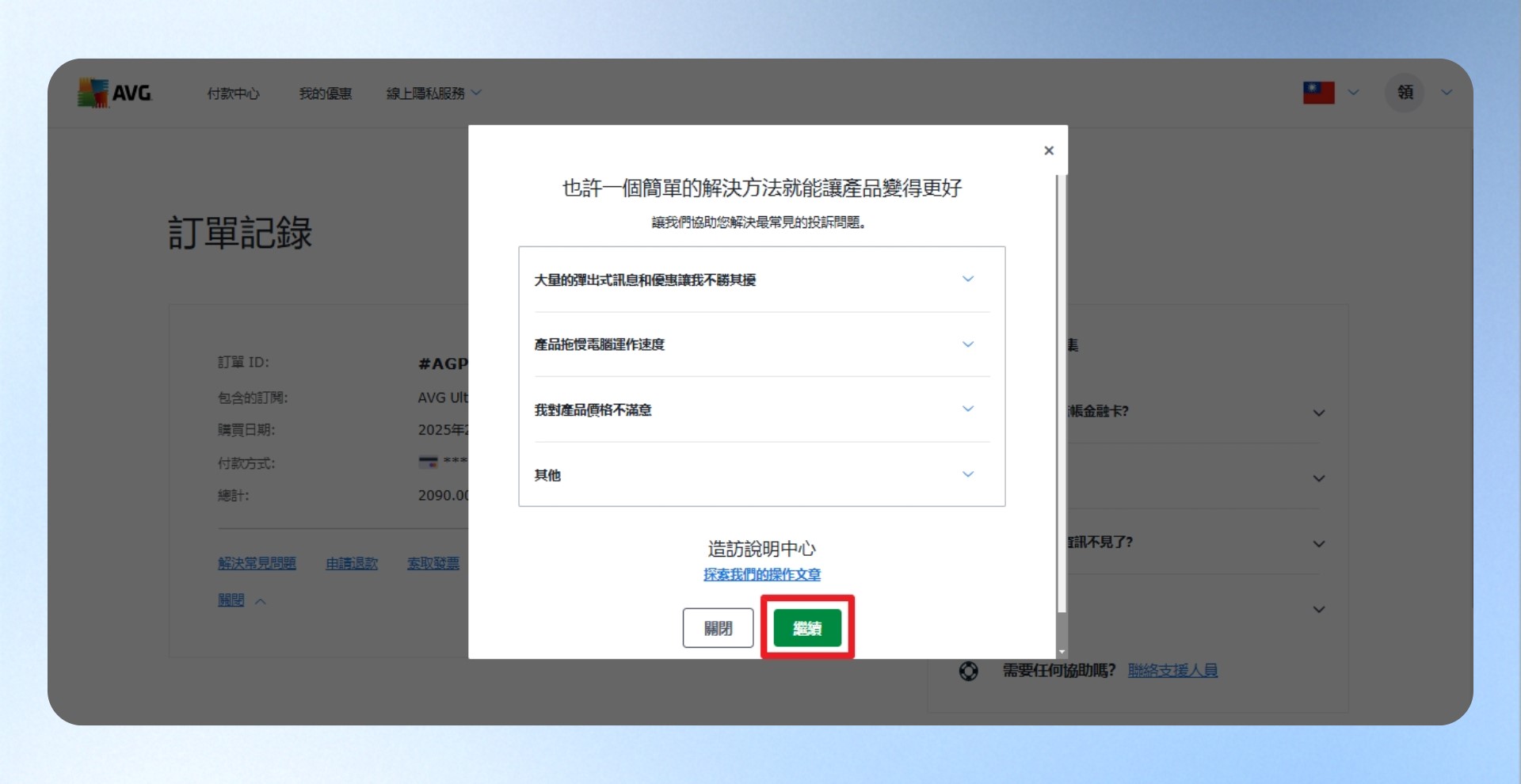Click the lifebuoy help icon
Screen dimensions: 1521x784
(968, 671)
